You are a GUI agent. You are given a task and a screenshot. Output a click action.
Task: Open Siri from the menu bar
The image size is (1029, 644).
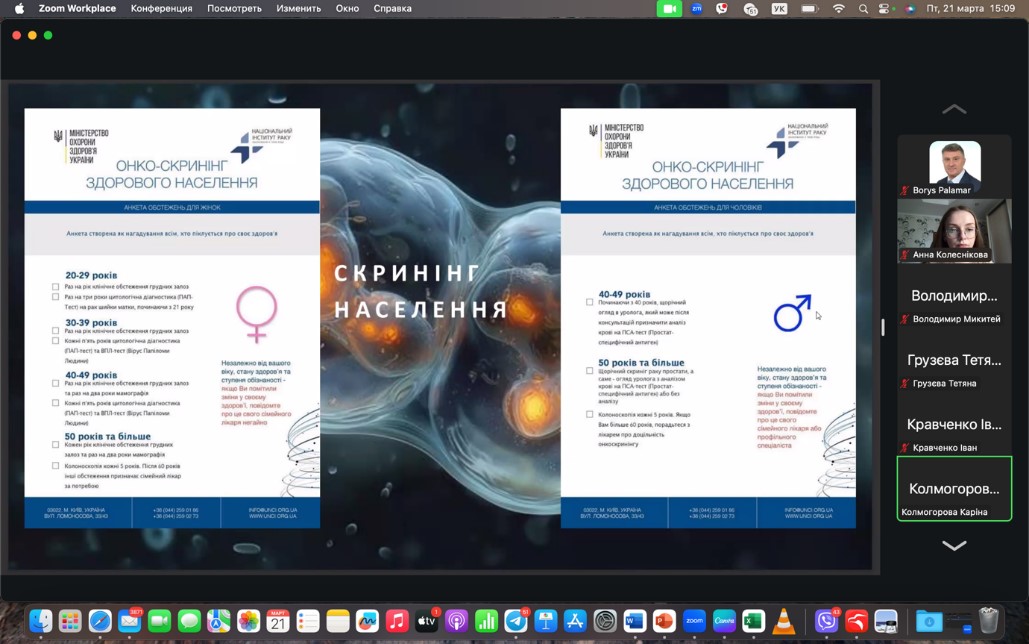point(910,9)
